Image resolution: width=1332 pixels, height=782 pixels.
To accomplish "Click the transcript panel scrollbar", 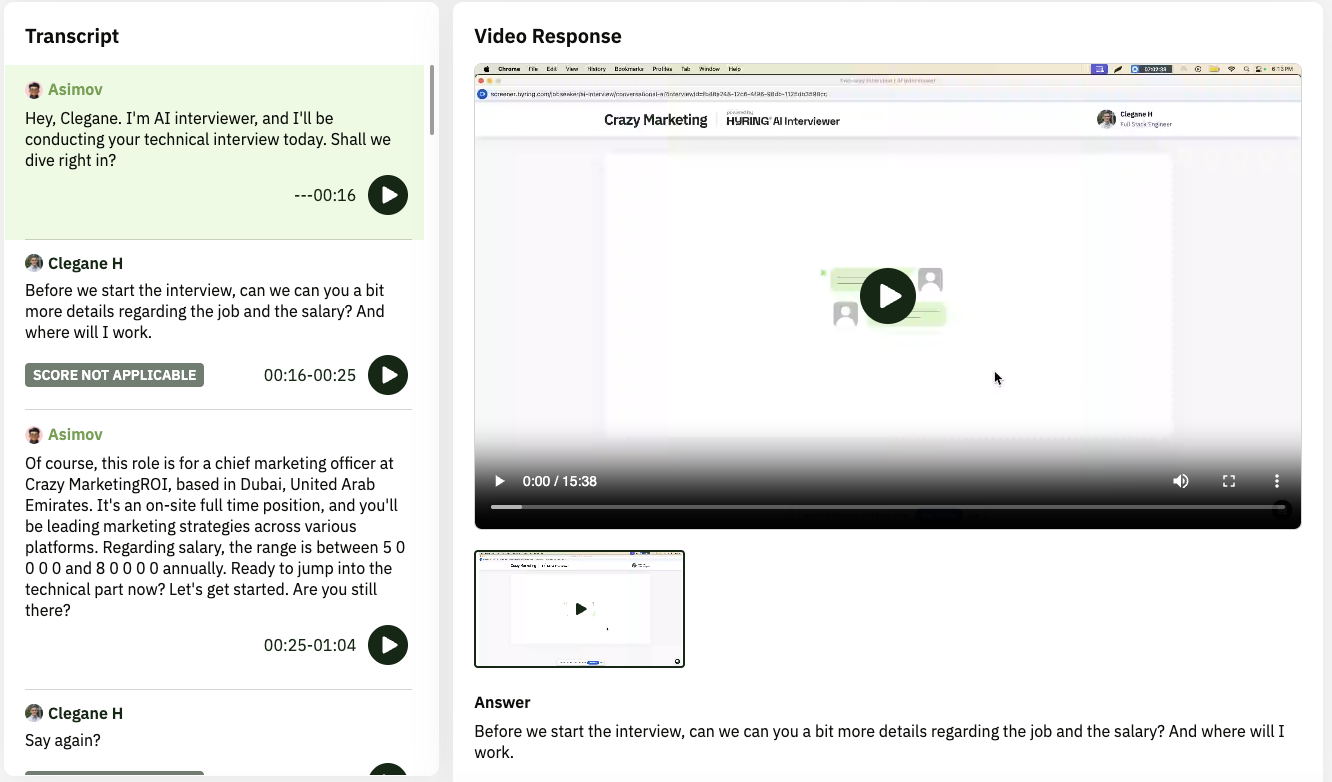I will [432, 100].
